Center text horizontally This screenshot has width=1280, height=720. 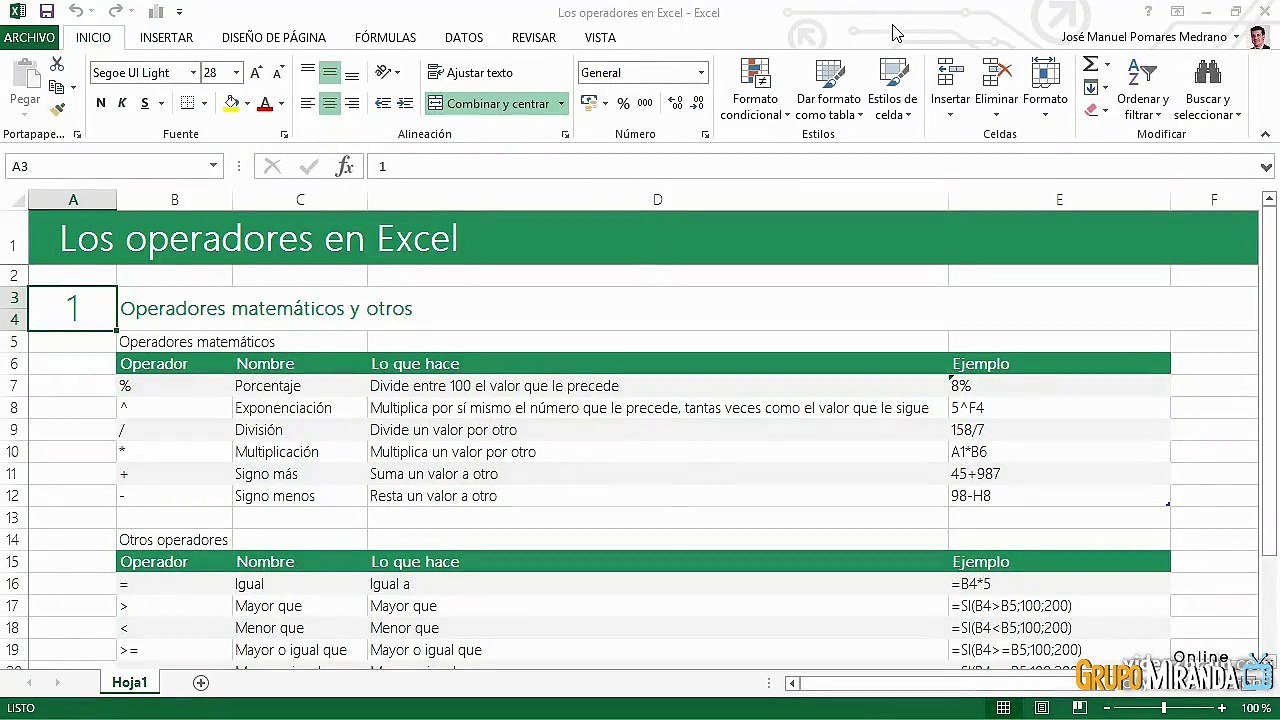[329, 103]
